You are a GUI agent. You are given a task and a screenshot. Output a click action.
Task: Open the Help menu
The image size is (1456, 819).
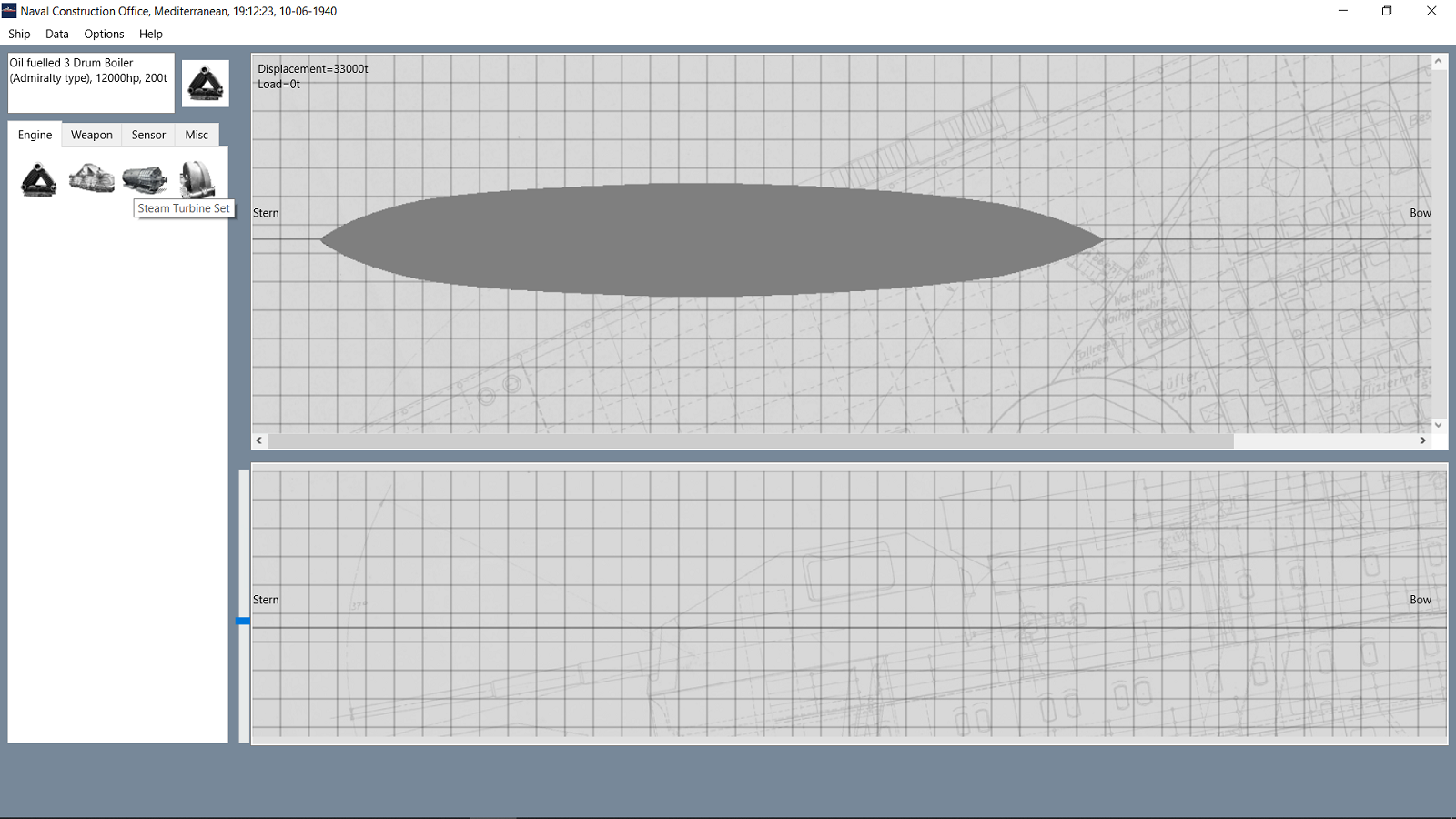[x=151, y=34]
